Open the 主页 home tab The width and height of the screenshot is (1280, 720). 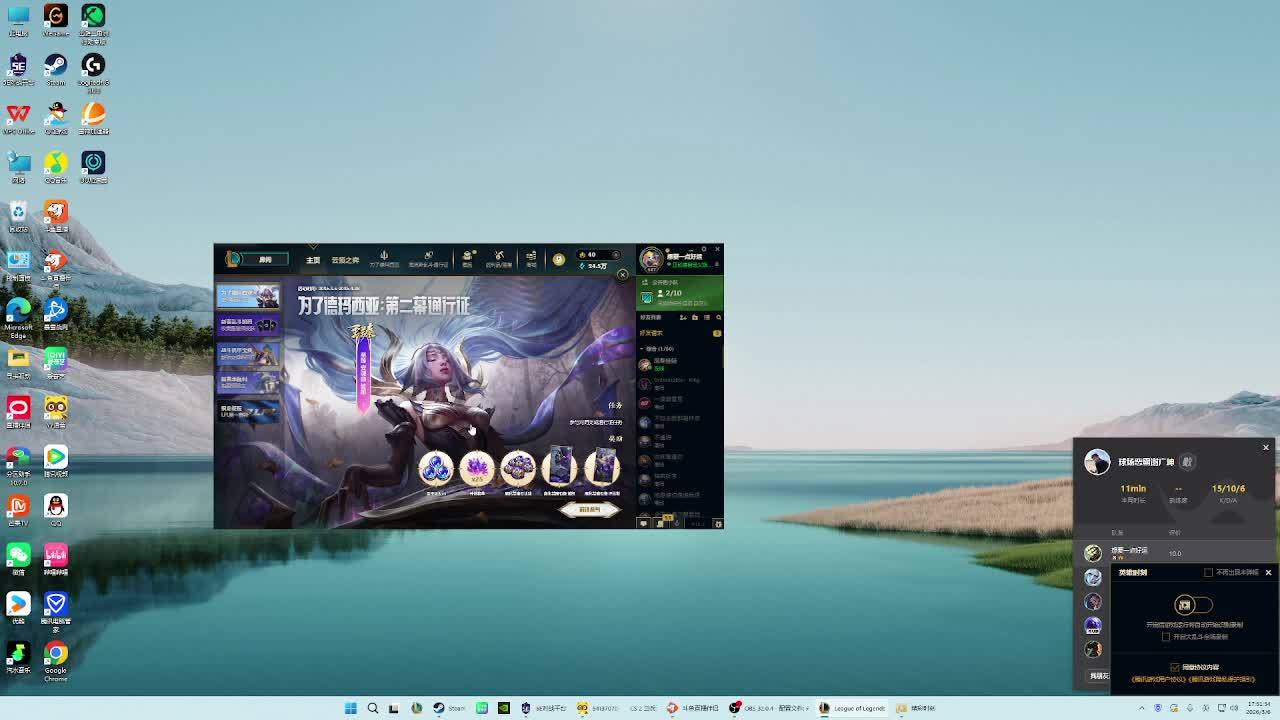(313, 260)
